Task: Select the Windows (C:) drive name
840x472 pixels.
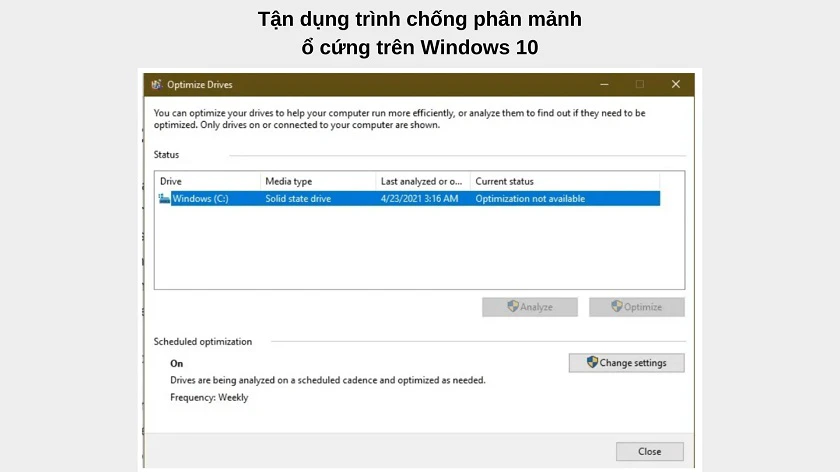Action: [x=200, y=199]
